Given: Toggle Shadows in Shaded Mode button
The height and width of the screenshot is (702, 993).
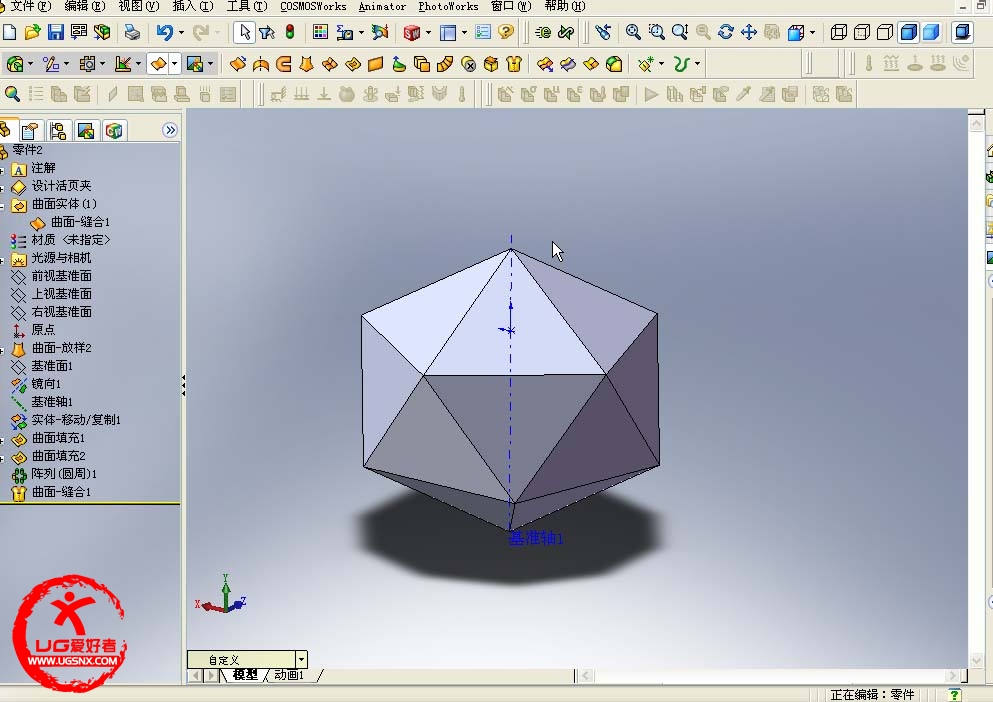Looking at the screenshot, I should click(962, 32).
